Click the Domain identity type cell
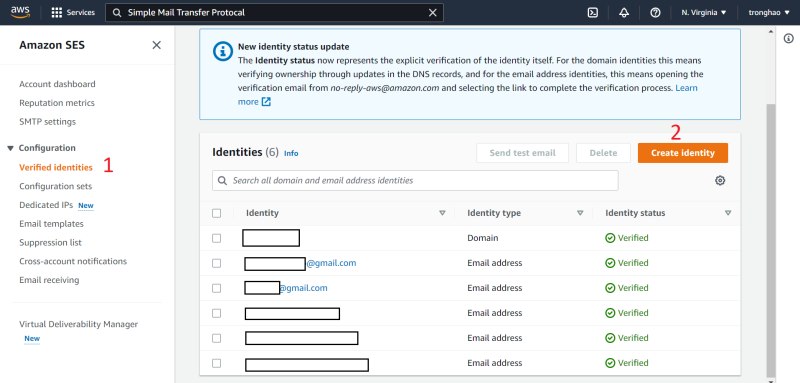 (483, 238)
